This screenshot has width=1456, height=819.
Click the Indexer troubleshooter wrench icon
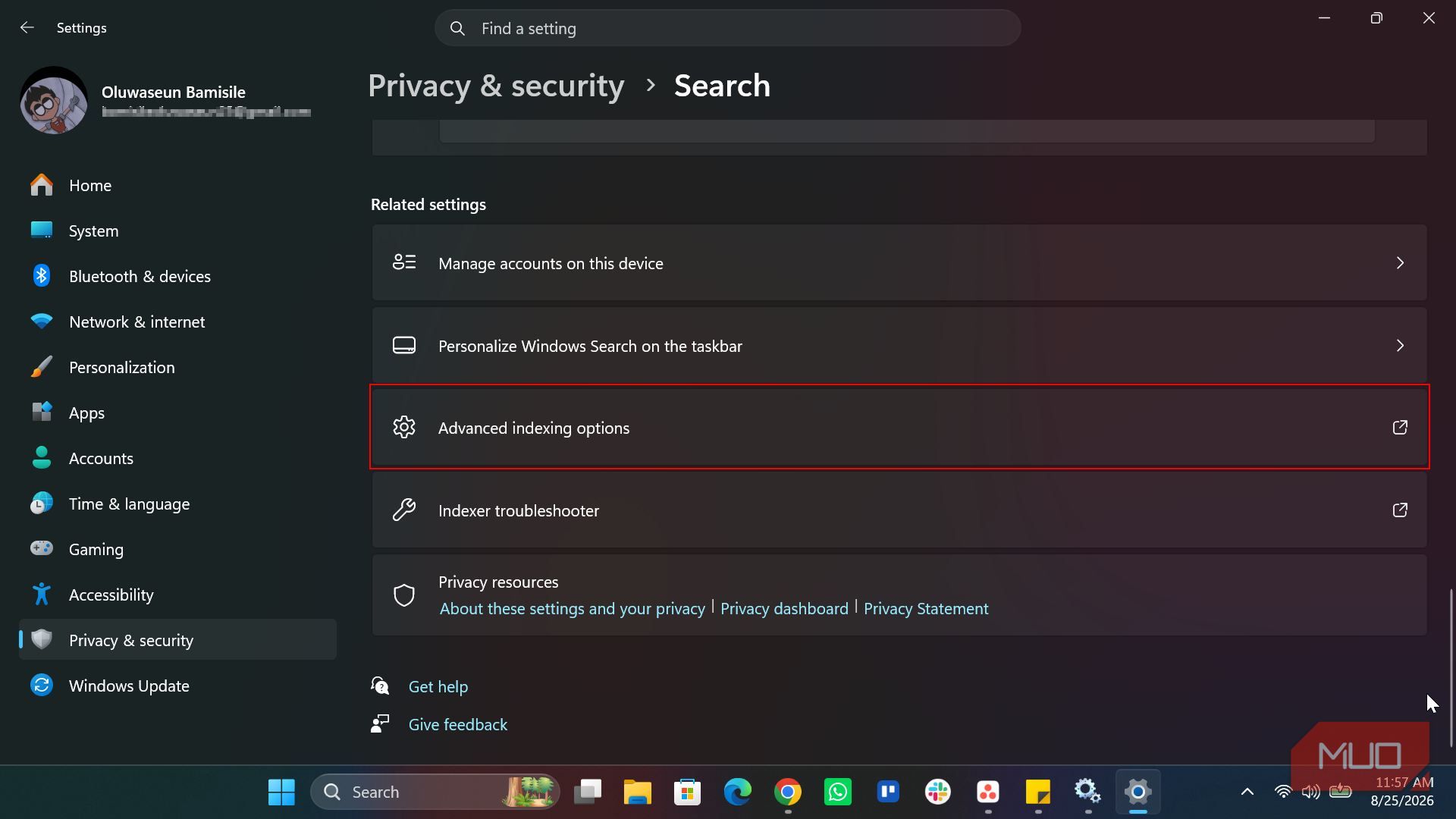[404, 510]
